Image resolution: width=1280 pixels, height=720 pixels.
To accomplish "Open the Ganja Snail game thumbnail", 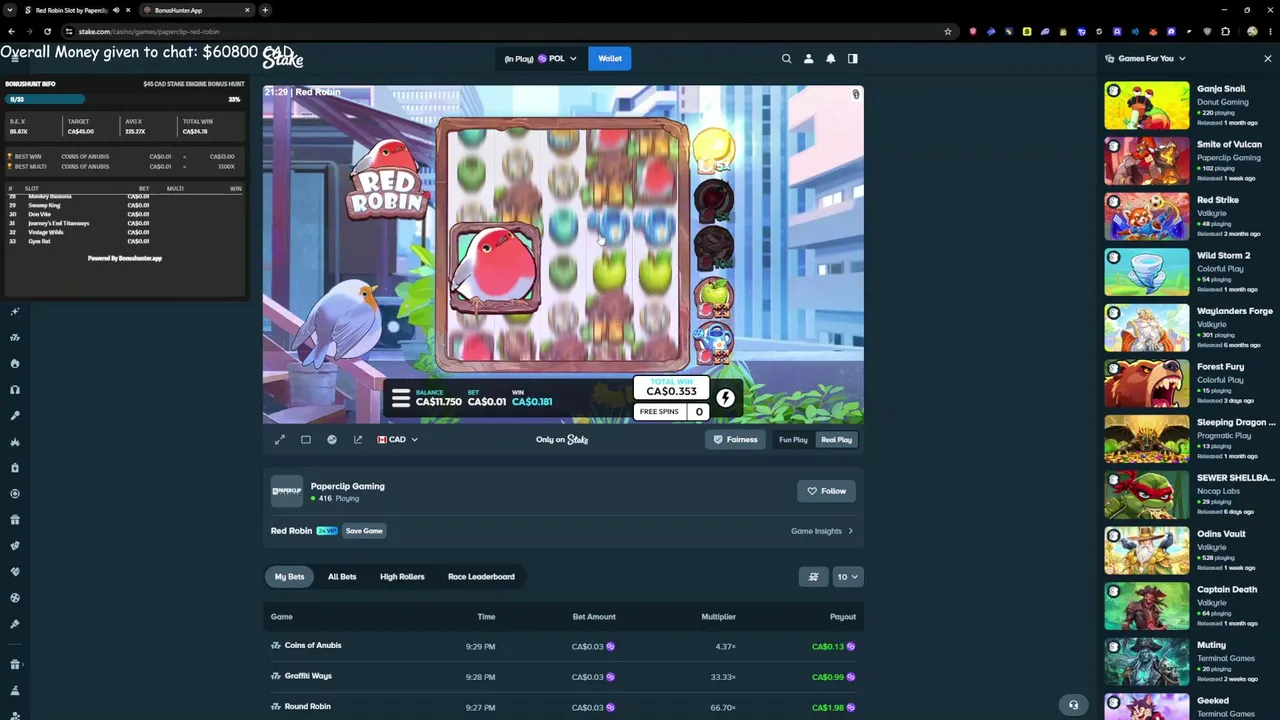I will point(1147,105).
